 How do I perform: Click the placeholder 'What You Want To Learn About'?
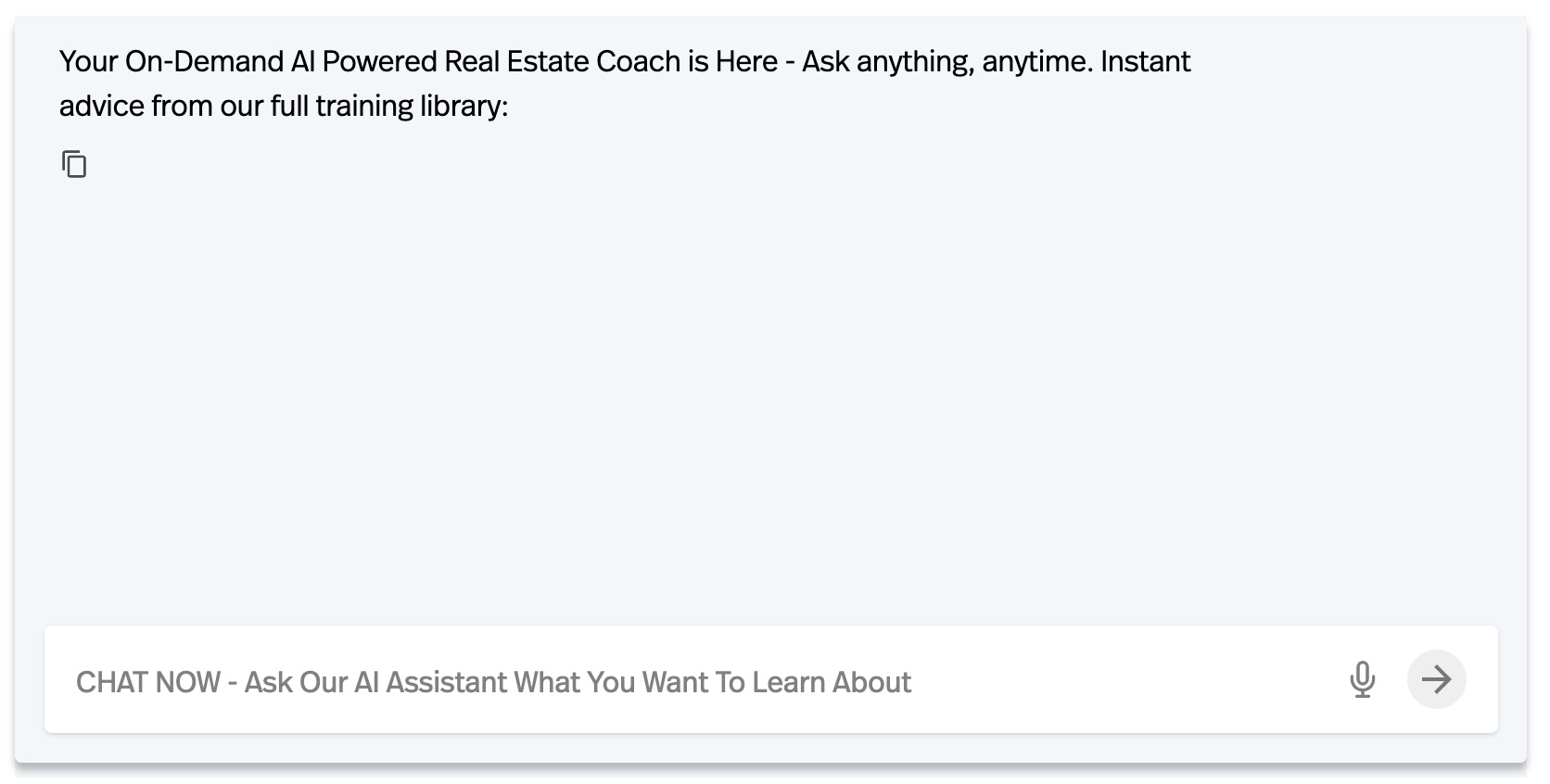click(x=712, y=682)
